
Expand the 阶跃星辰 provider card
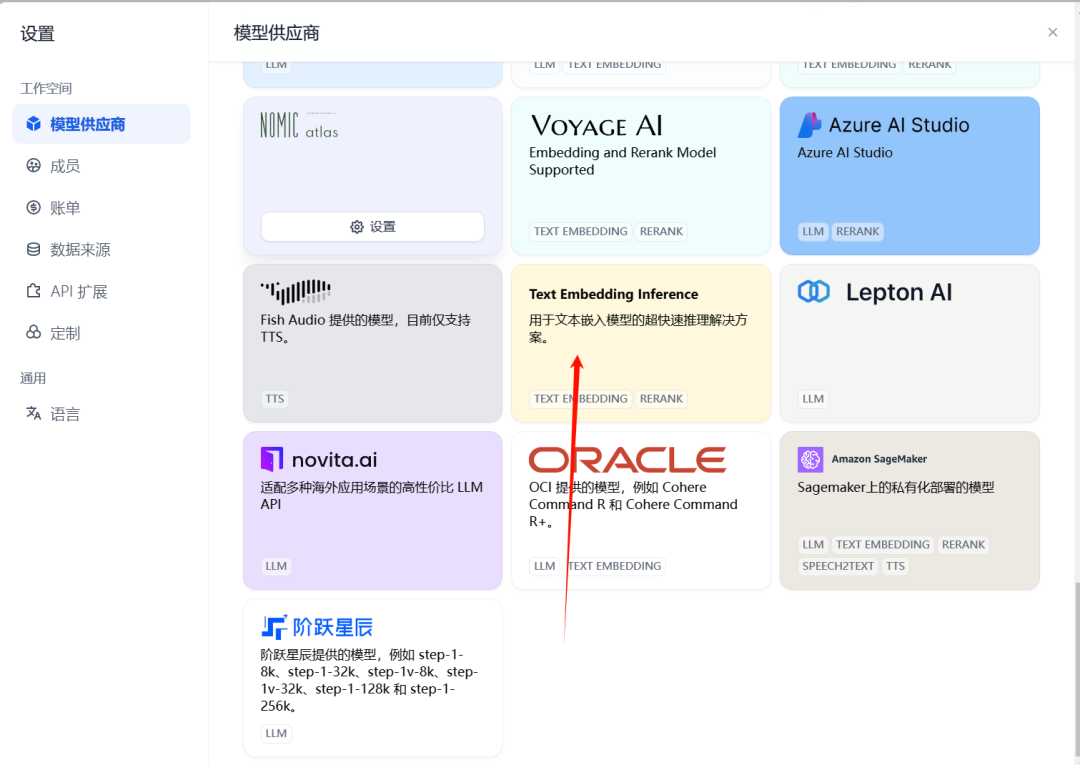pyautogui.click(x=371, y=678)
